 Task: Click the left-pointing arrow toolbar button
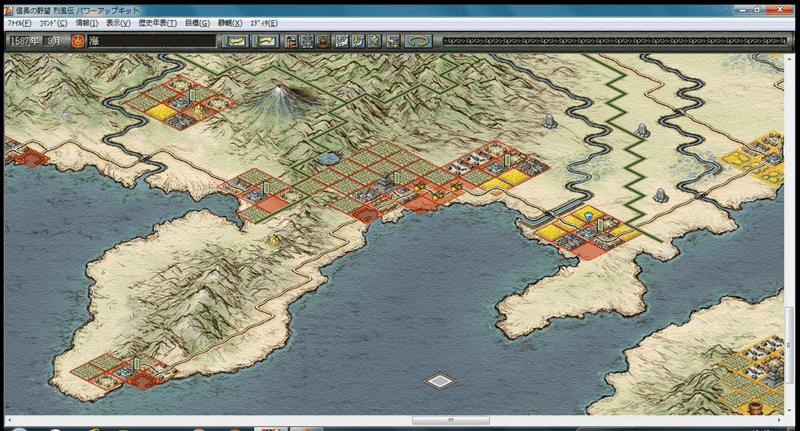tap(235, 41)
